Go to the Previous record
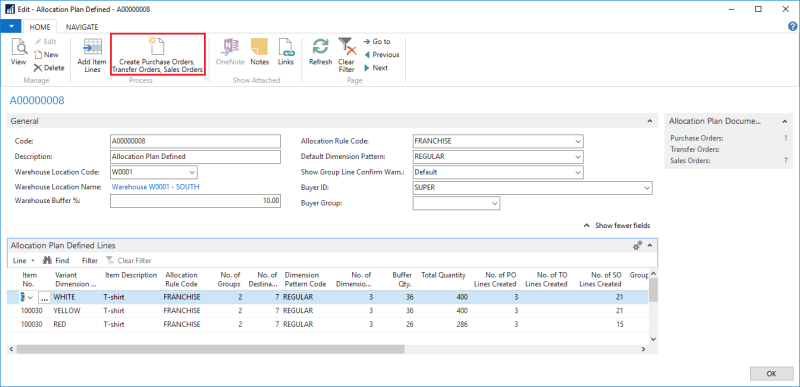Image resolution: width=800 pixels, height=387 pixels. click(x=381, y=55)
